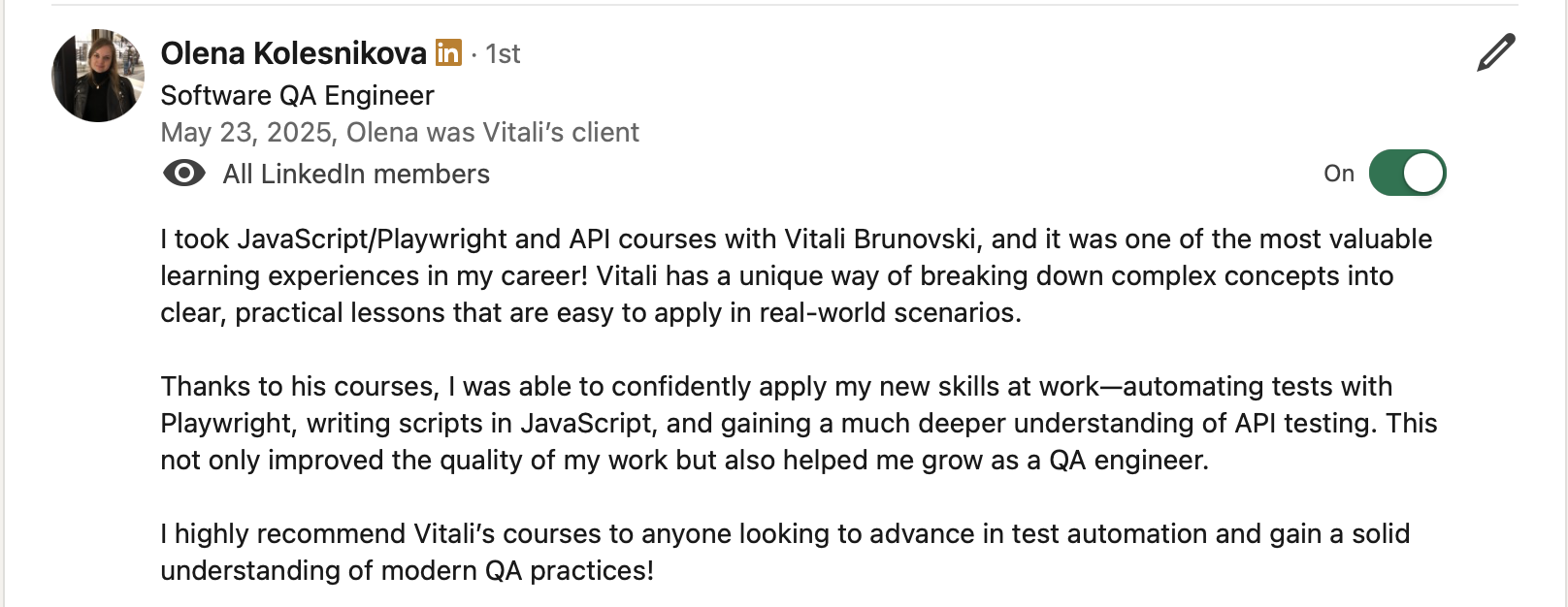This screenshot has height=607, width=1568.
Task: Click the line starting "Playwright, writing scripts"
Action: [x=798, y=424]
